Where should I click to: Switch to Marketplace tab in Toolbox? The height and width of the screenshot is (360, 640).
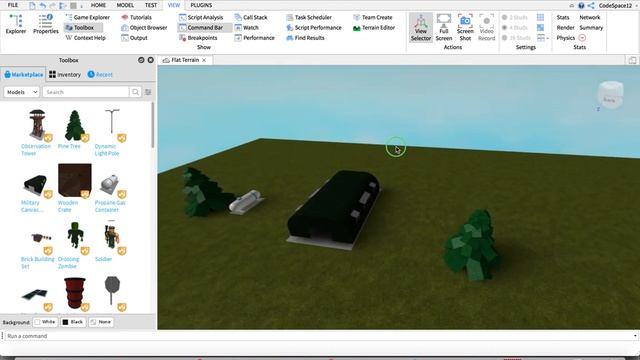[24, 75]
